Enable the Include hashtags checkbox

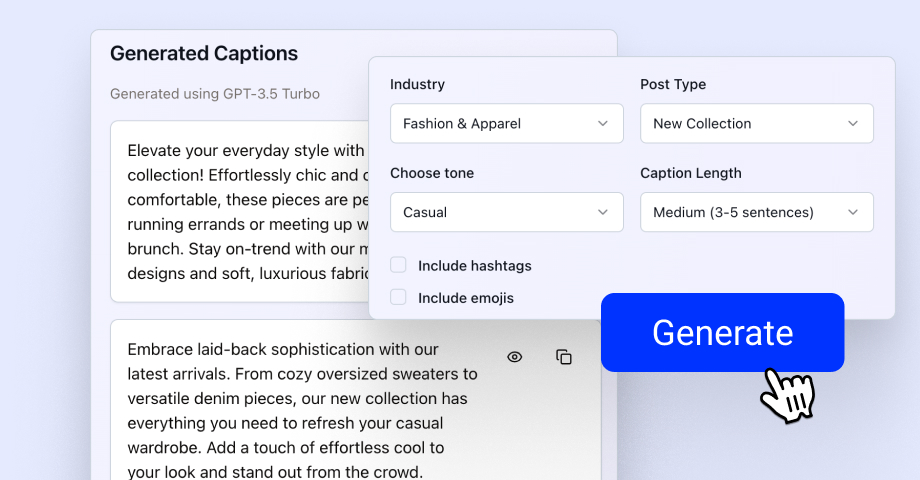(399, 265)
